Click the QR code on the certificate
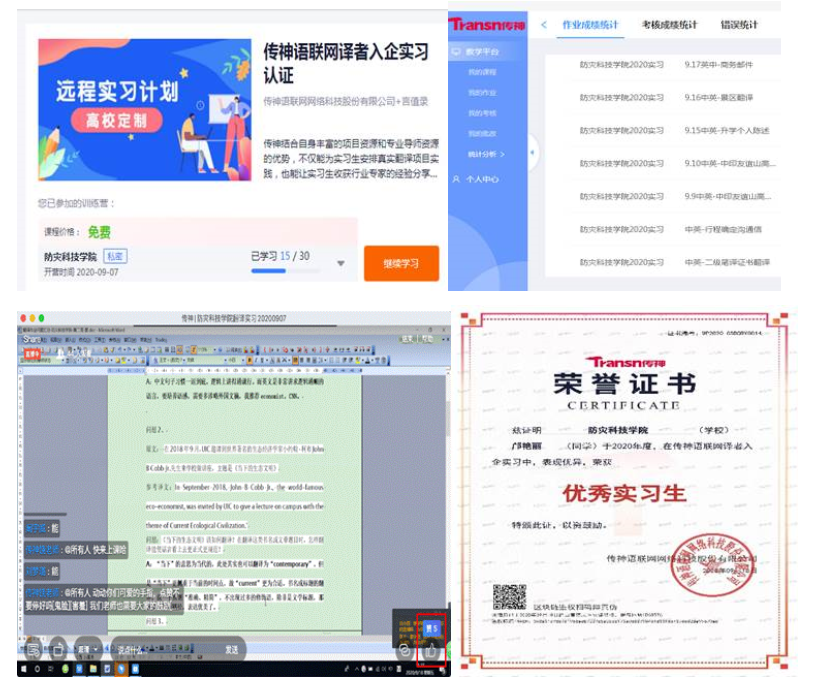 (x=507, y=597)
